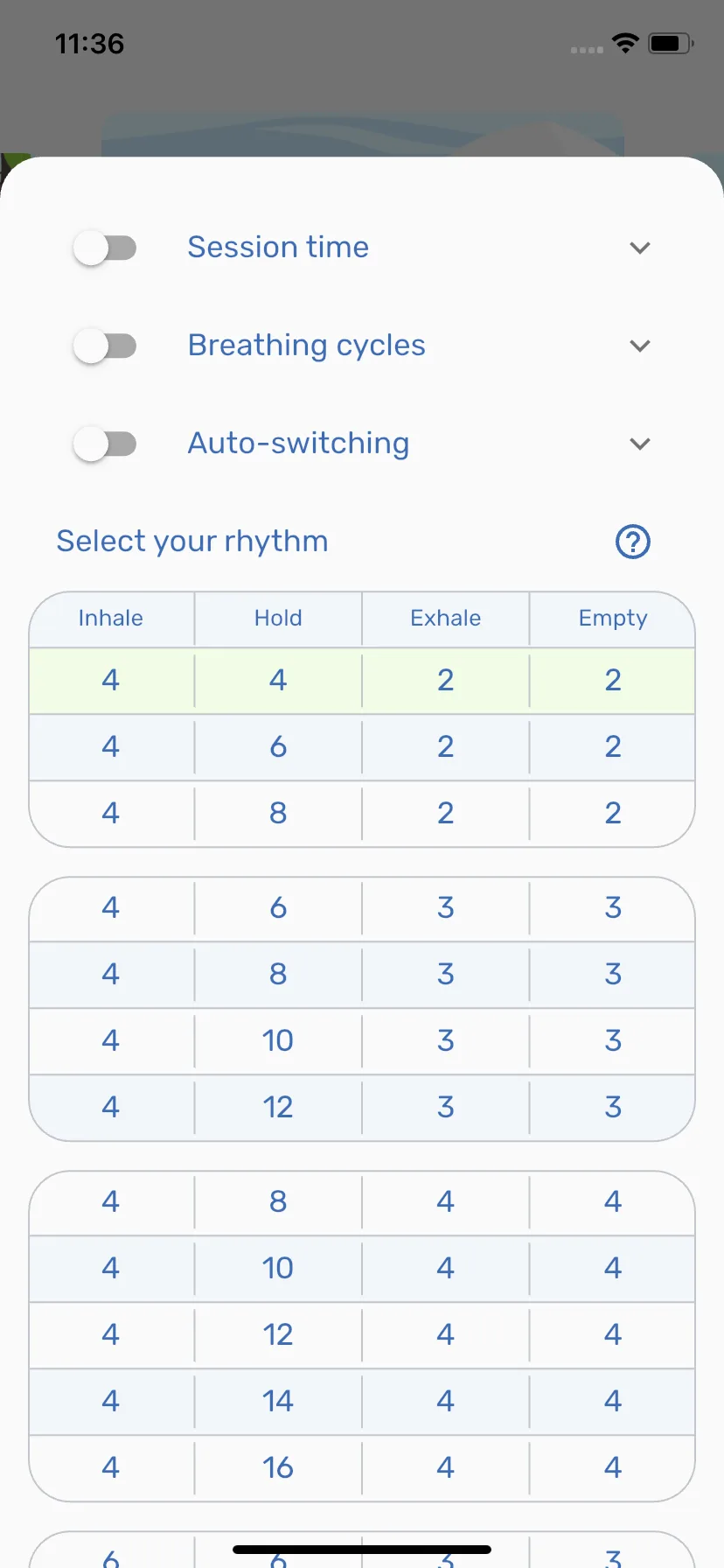Tap the Wi-Fi status icon
Viewport: 724px width, 1568px height.
coord(625,43)
